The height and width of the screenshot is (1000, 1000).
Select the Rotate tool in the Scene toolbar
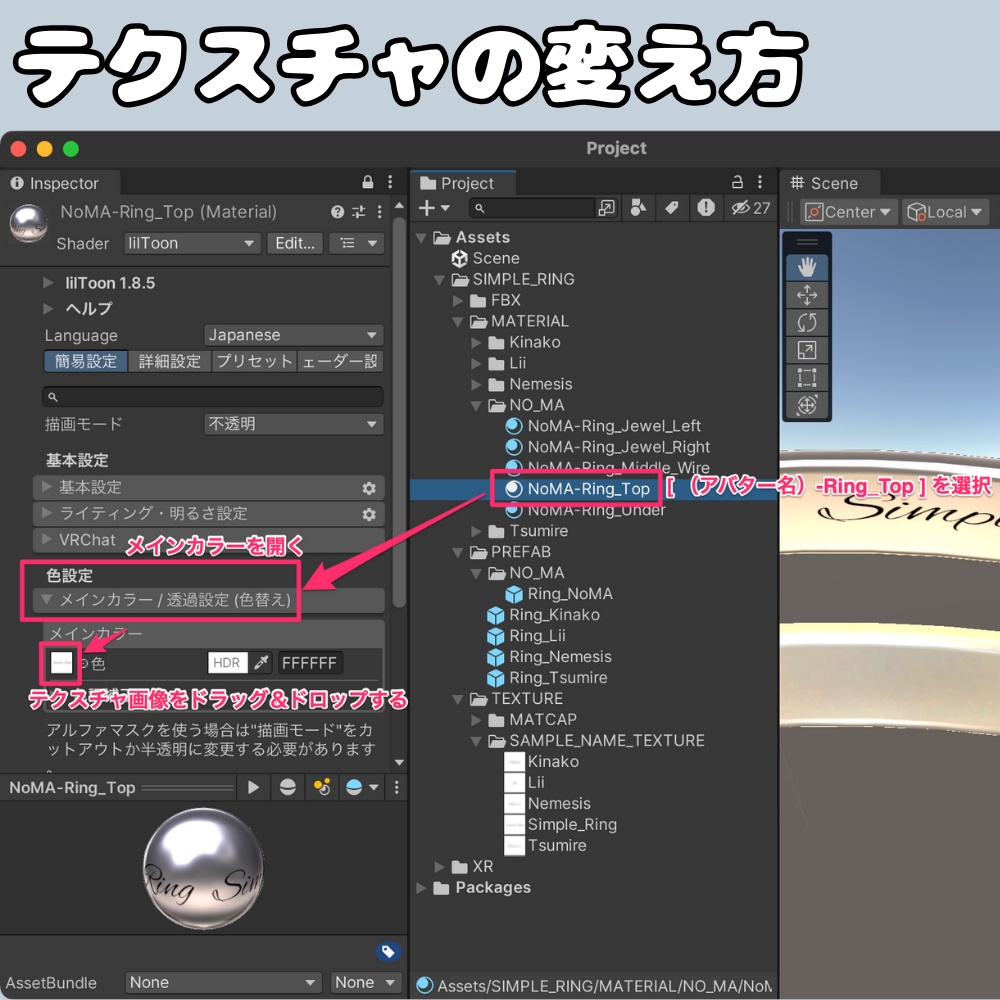pyautogui.click(x=807, y=322)
